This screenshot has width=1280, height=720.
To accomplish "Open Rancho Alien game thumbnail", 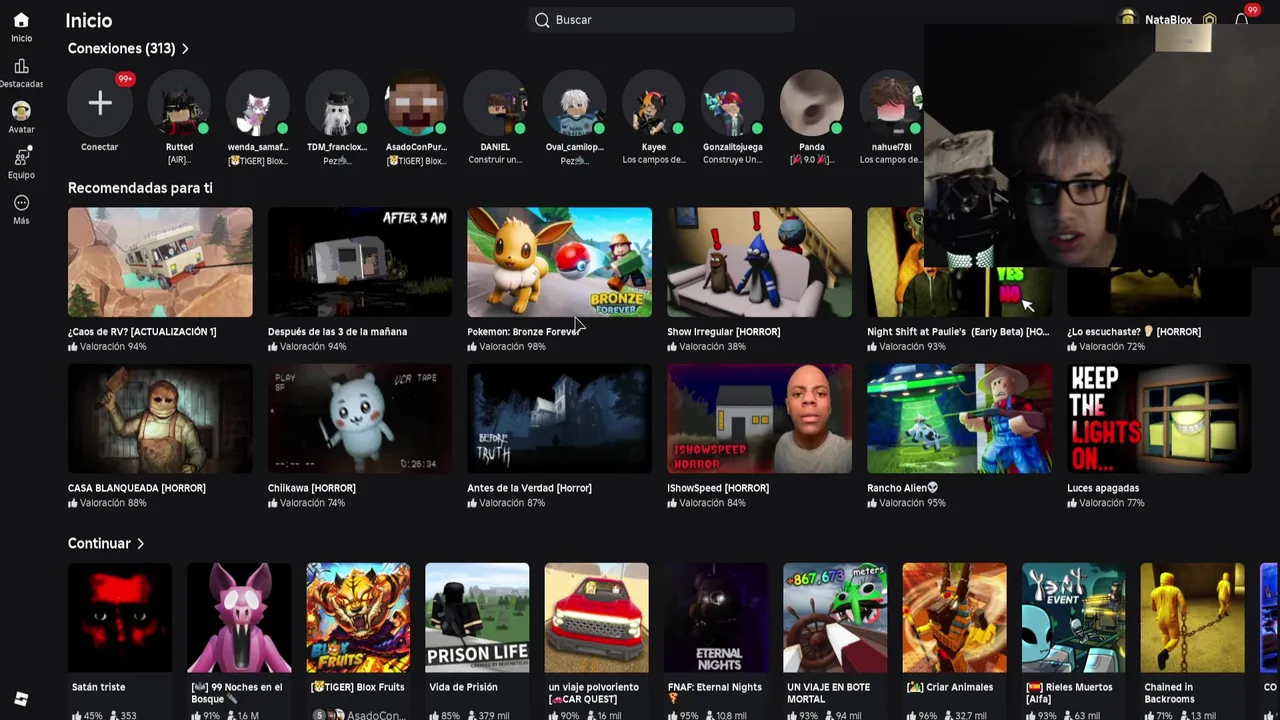I will 959,418.
